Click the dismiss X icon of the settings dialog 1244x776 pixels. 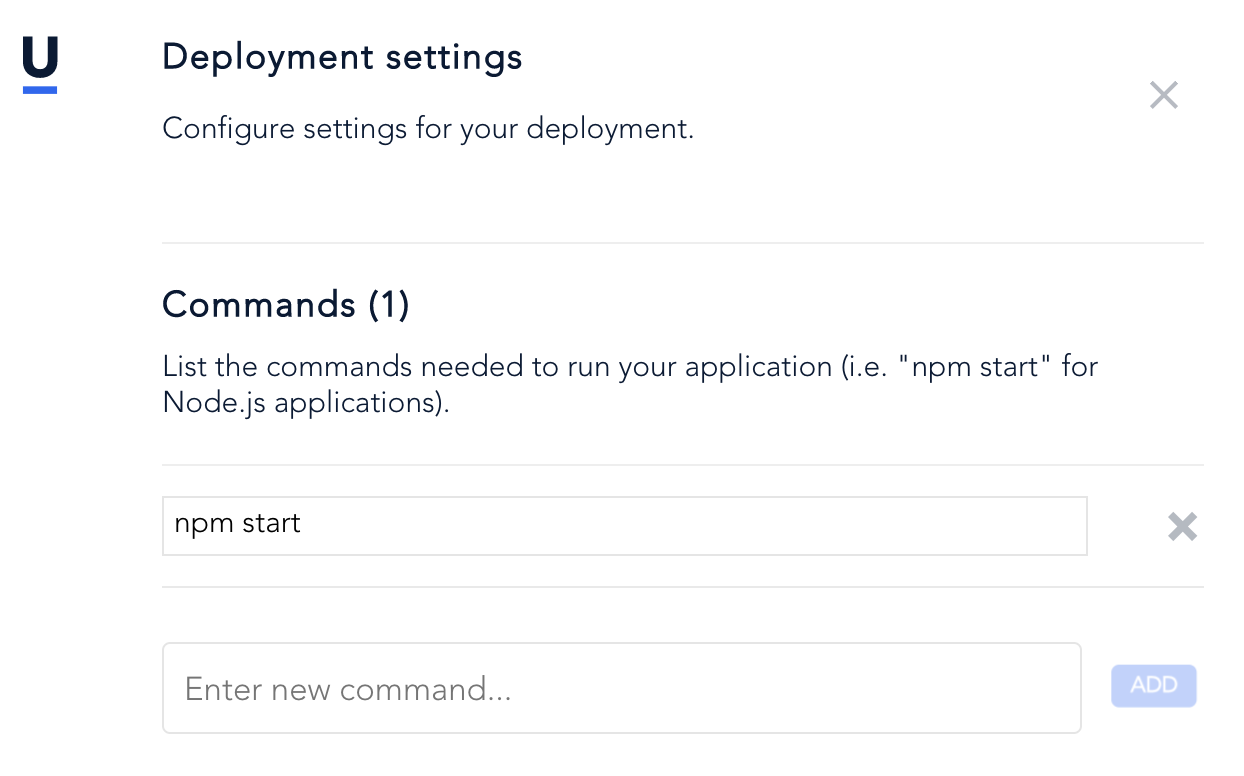coord(1163,94)
